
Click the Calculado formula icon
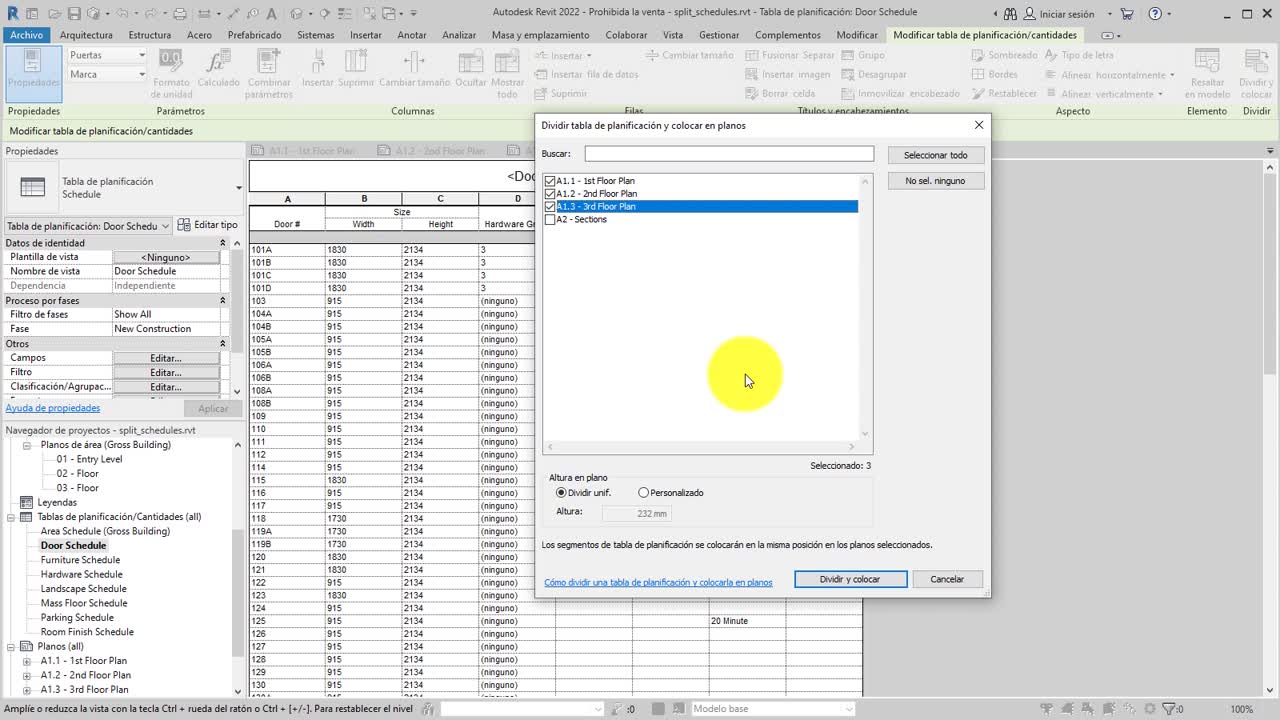[218, 72]
